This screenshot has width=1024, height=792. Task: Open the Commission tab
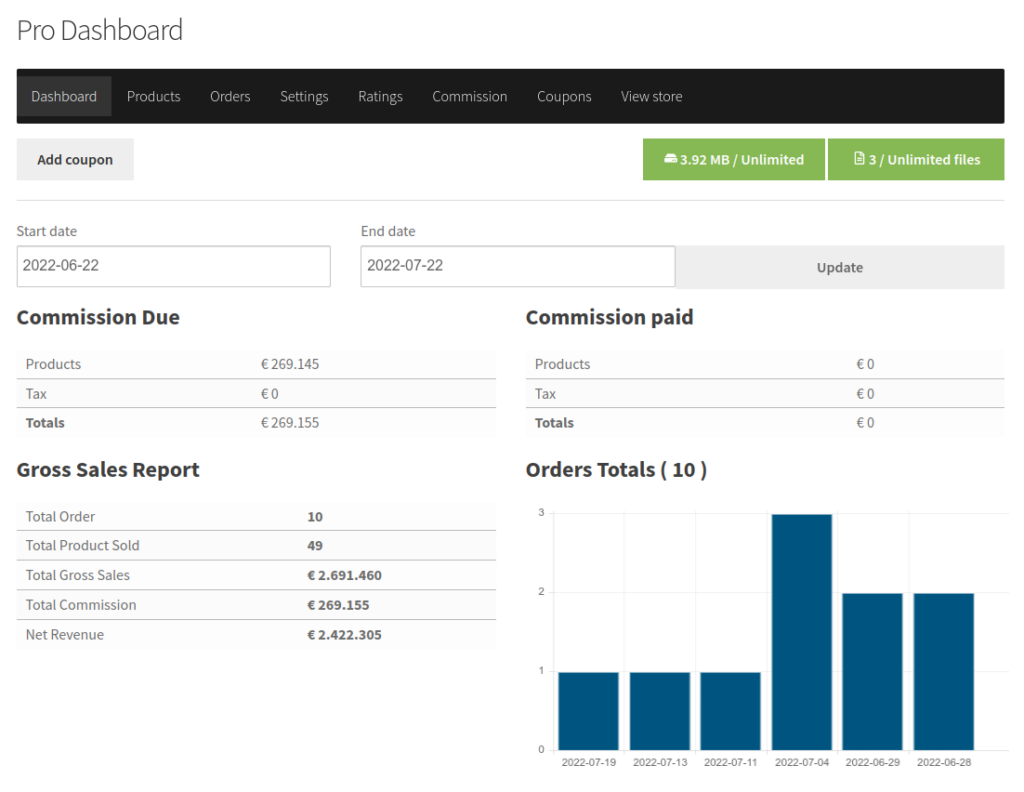click(470, 96)
